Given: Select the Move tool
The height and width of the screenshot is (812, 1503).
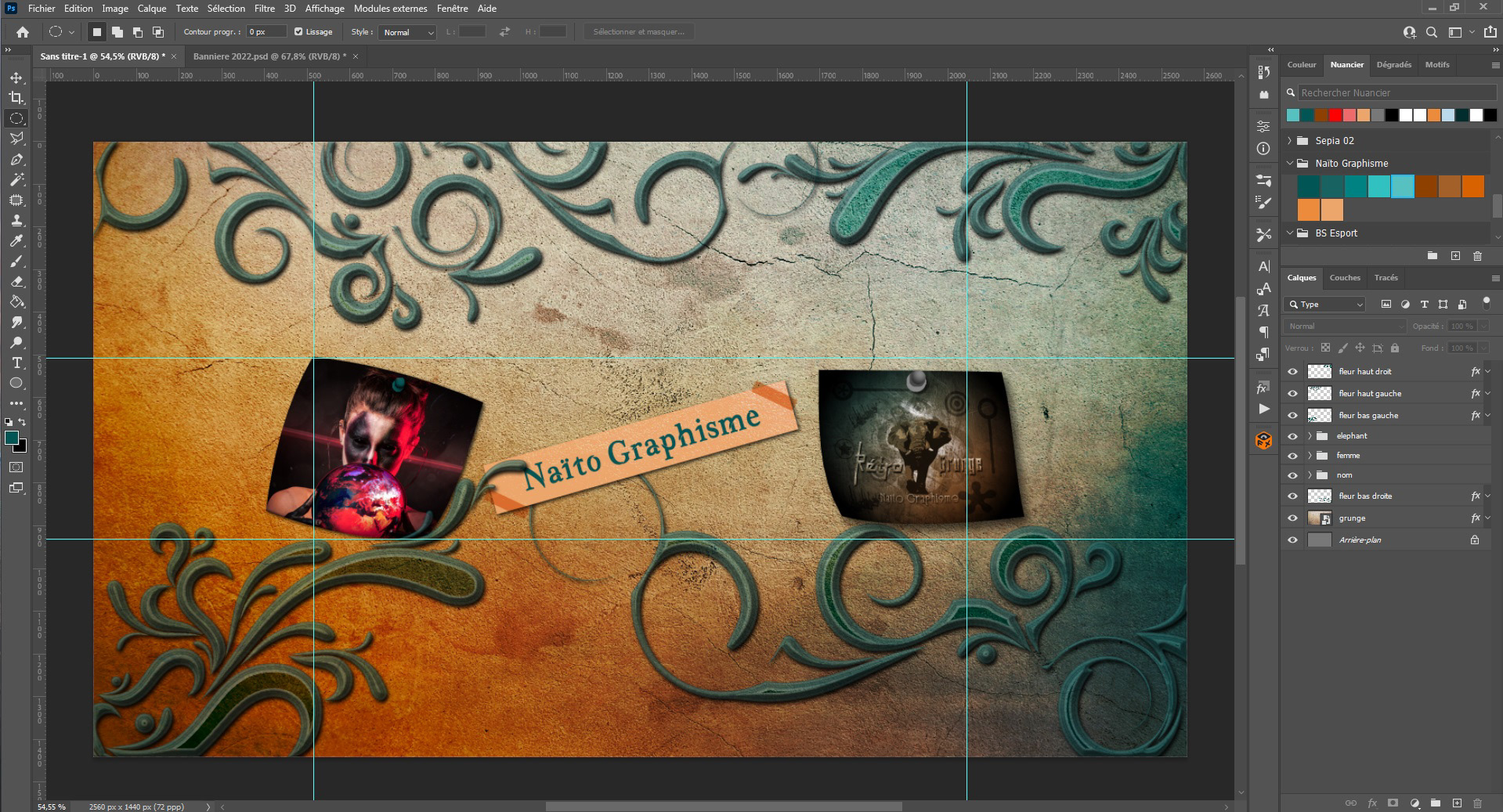Looking at the screenshot, I should pyautogui.click(x=16, y=78).
